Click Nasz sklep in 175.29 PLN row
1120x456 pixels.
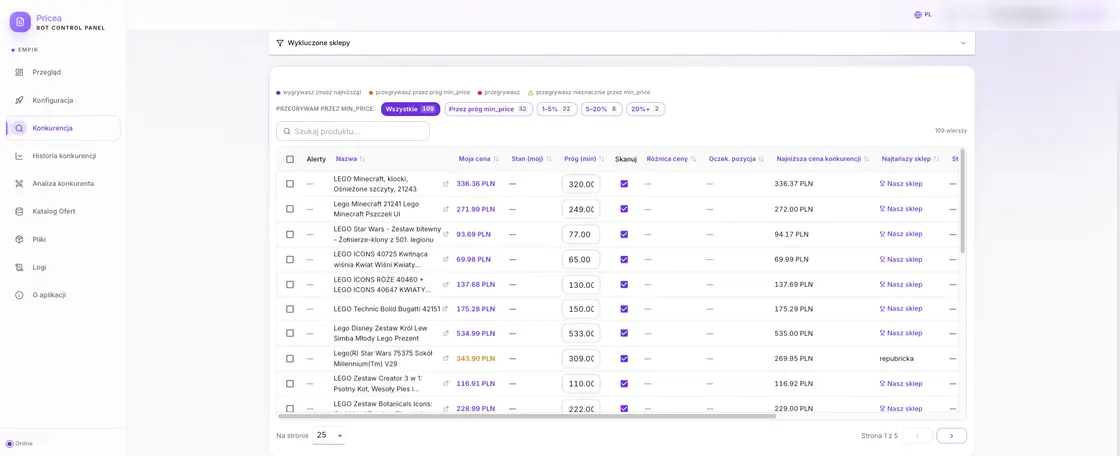901,309
